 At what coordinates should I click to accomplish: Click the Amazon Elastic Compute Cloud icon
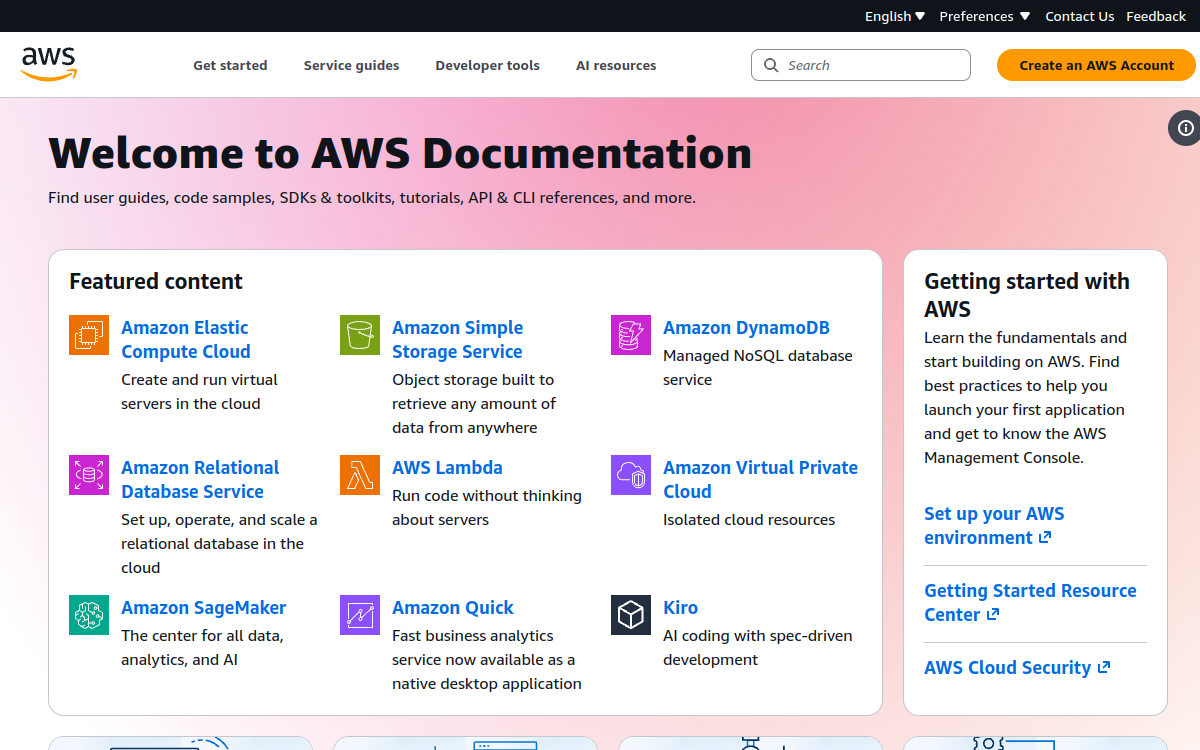89,335
